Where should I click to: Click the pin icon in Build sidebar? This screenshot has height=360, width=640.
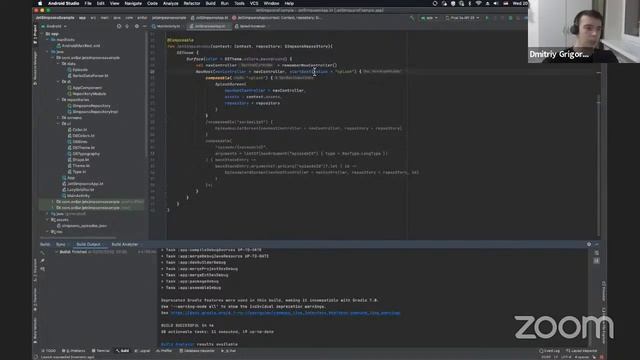(42, 261)
